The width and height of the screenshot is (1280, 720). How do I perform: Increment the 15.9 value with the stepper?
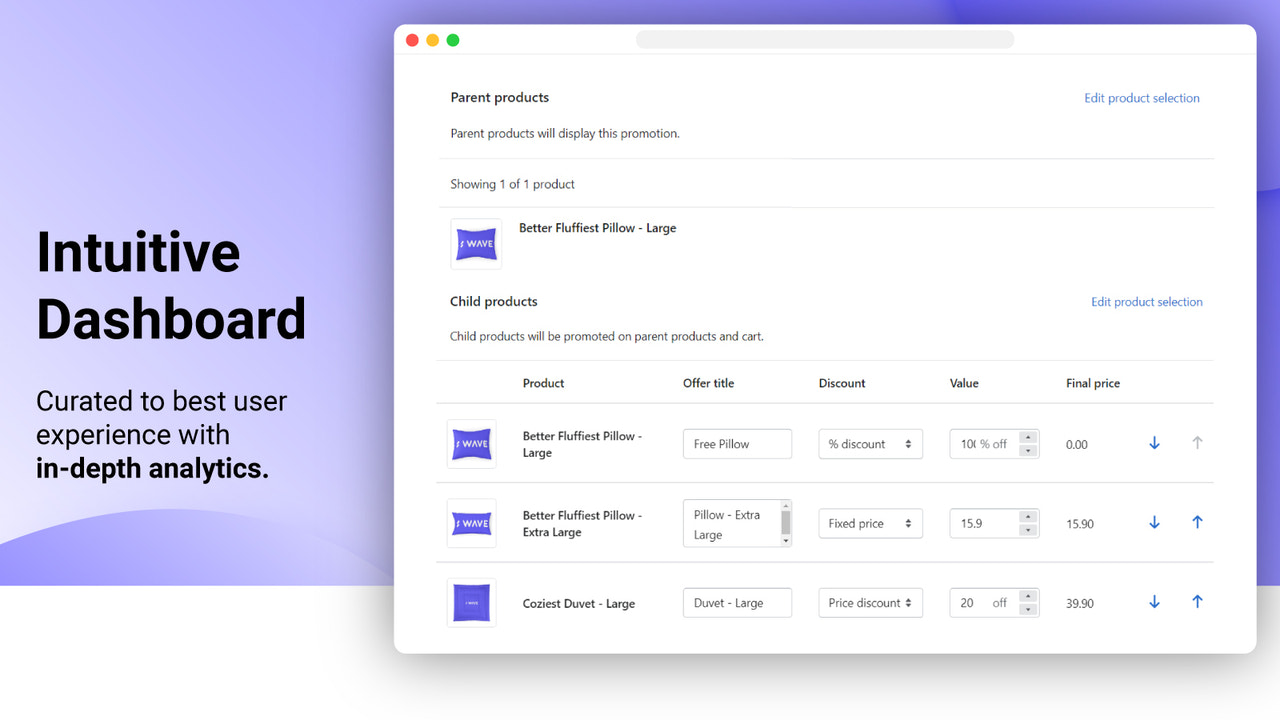pos(1028,517)
